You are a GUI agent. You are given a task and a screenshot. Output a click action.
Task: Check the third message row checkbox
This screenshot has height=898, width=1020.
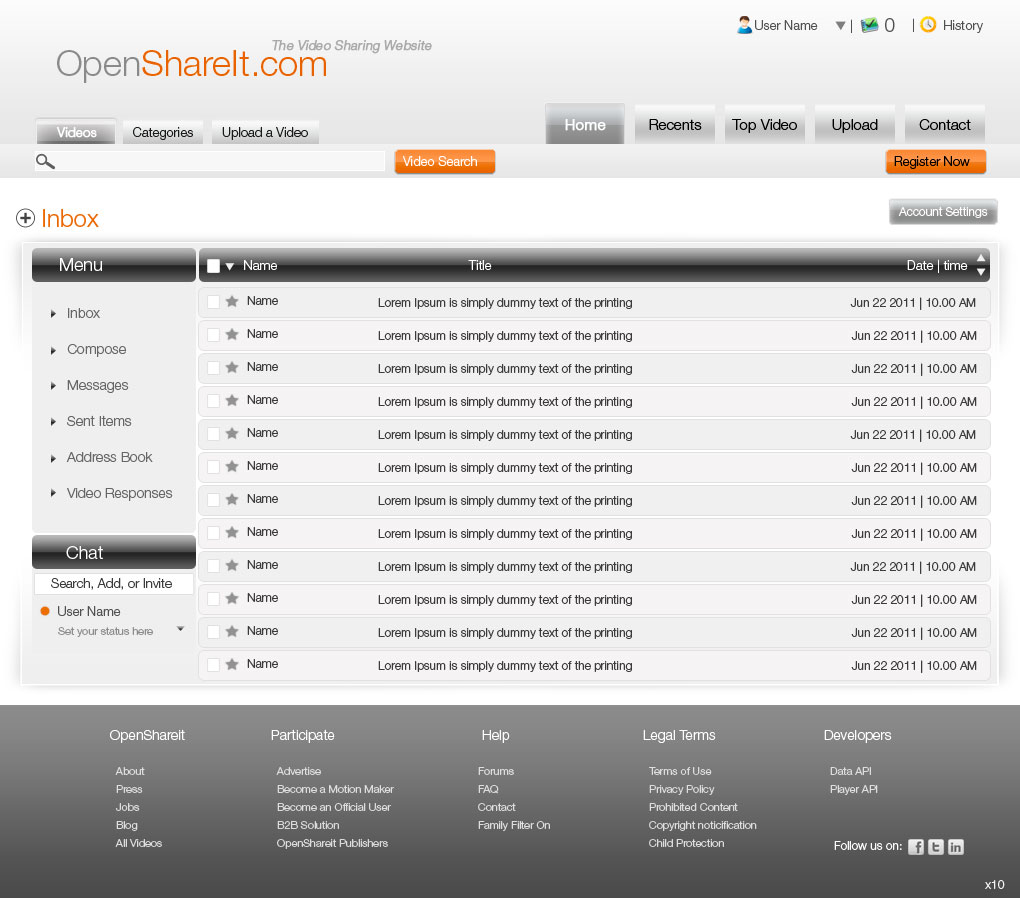click(213, 368)
